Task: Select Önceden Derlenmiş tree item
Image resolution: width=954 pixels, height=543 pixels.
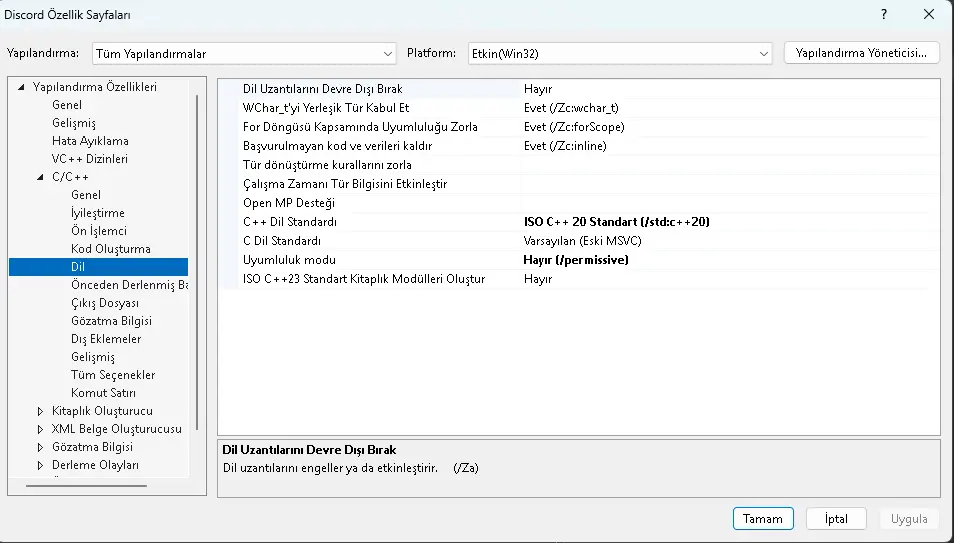Action: click(x=129, y=285)
